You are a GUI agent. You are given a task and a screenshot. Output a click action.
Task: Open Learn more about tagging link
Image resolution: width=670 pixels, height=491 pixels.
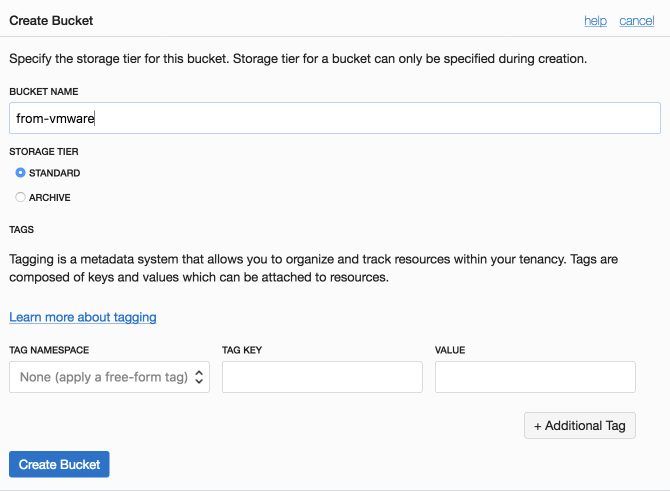(83, 317)
